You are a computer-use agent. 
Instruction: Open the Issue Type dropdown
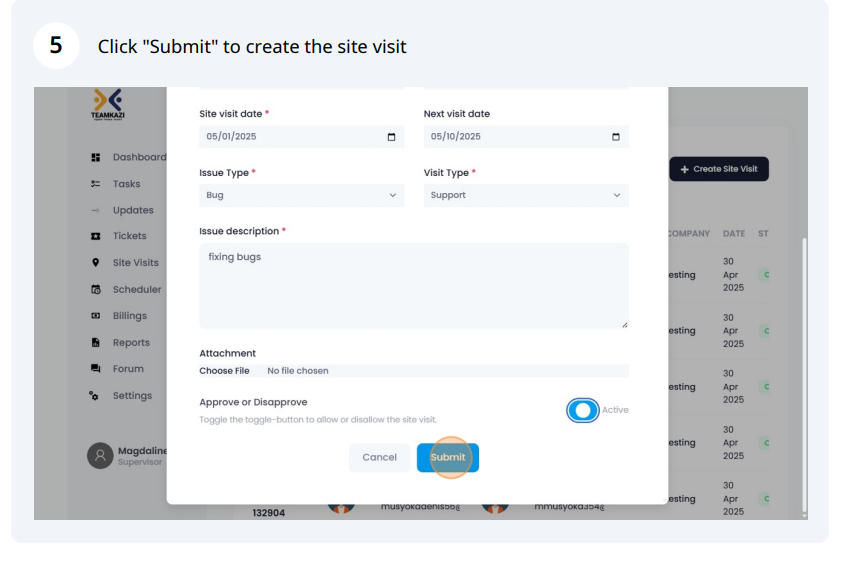[x=301, y=195]
